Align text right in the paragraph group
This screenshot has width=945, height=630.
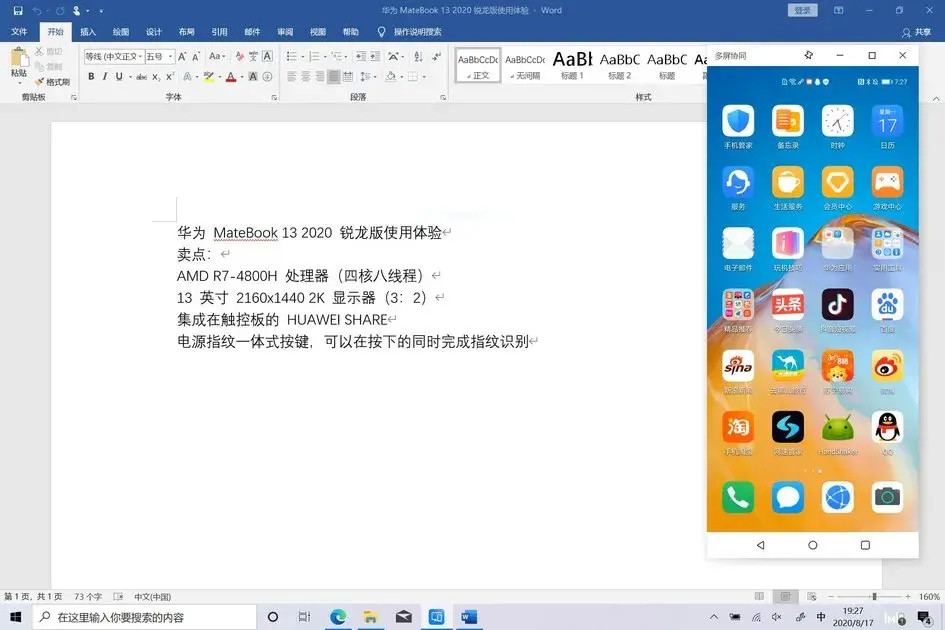(319, 77)
